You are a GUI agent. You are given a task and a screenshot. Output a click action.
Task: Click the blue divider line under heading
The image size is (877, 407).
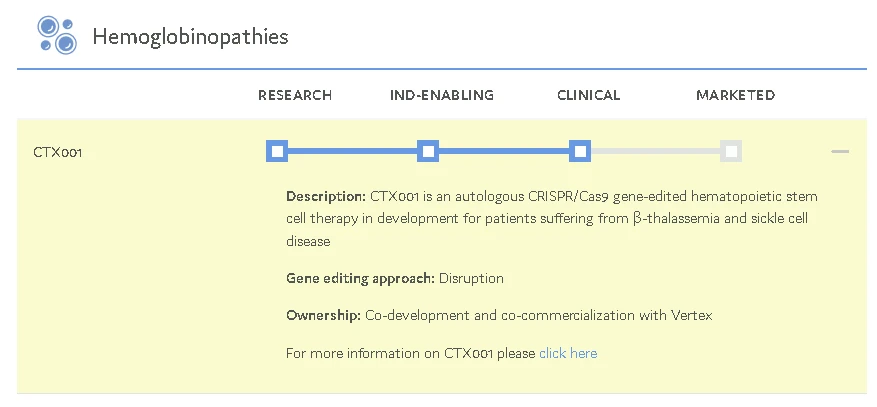[441, 69]
